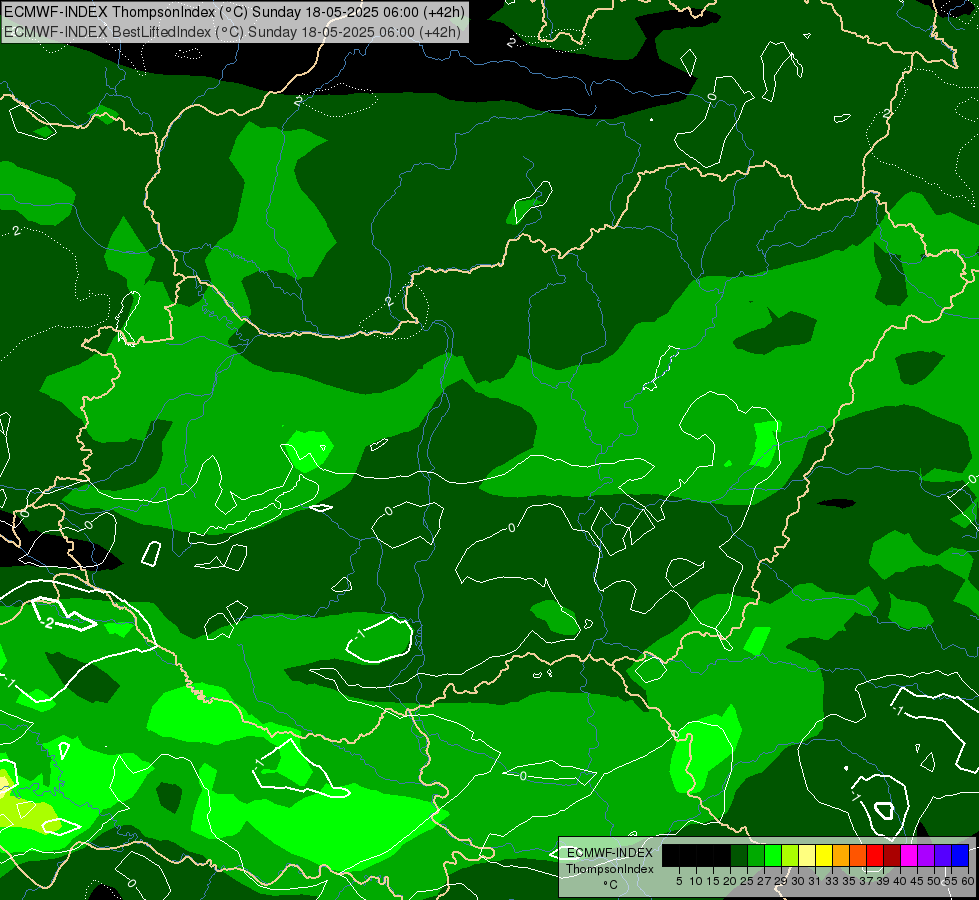This screenshot has height=900, width=979.
Task: Select the indigo 50-55 legend swatch
Action: (943, 855)
